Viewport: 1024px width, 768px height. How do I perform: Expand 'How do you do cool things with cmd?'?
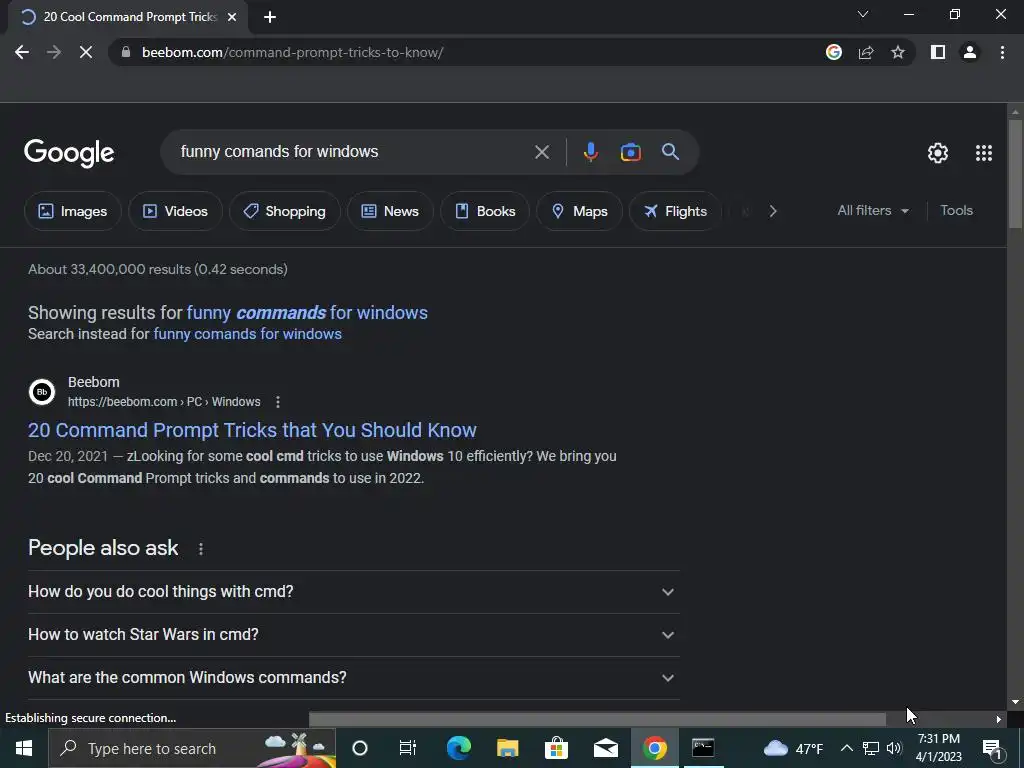[x=353, y=592]
